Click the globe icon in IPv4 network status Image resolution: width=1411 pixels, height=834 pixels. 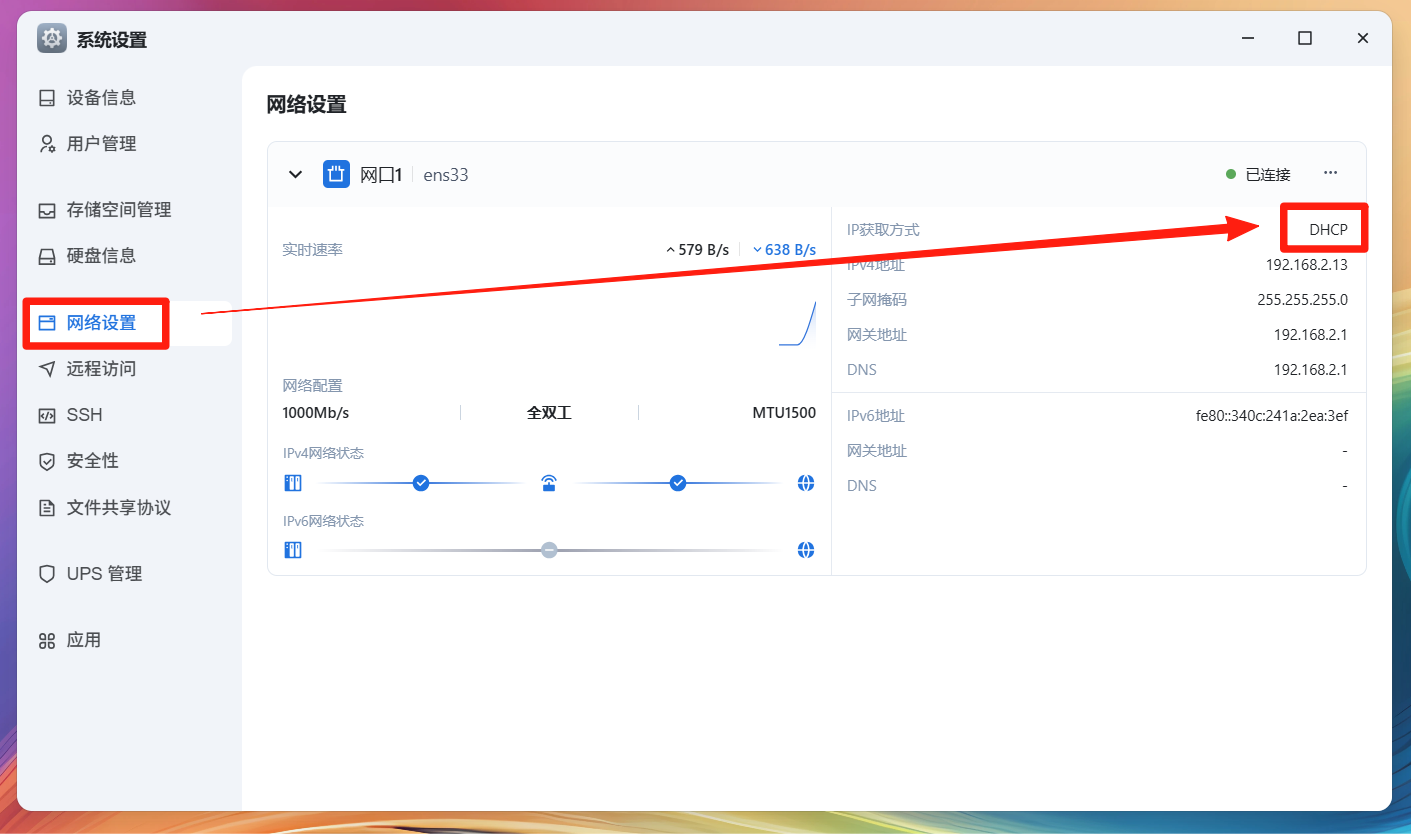(806, 484)
